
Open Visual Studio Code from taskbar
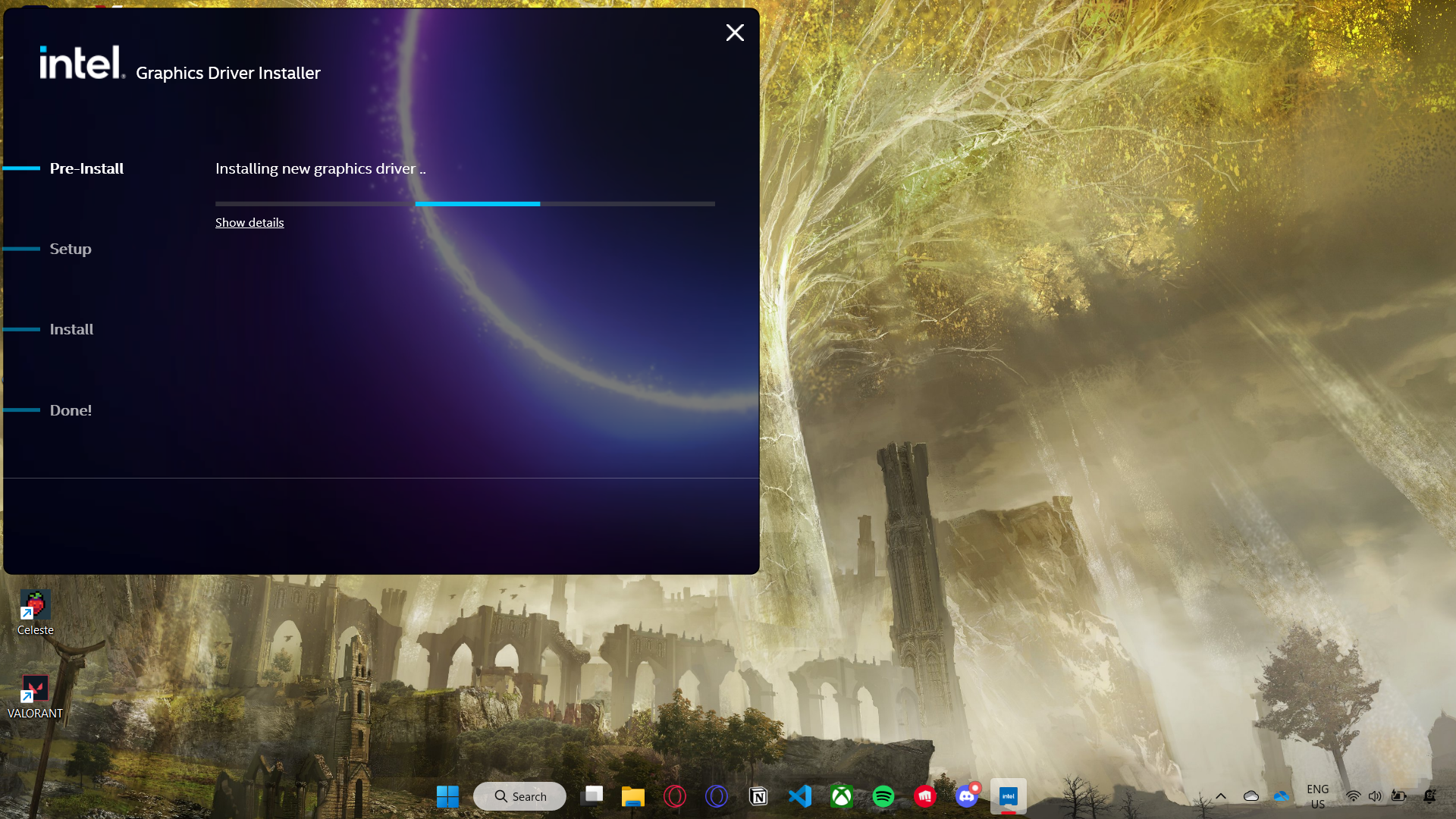pos(799,796)
